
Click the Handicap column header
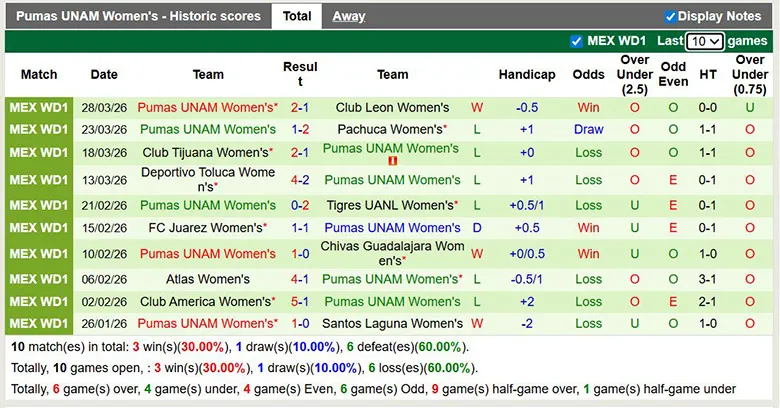tap(527, 74)
